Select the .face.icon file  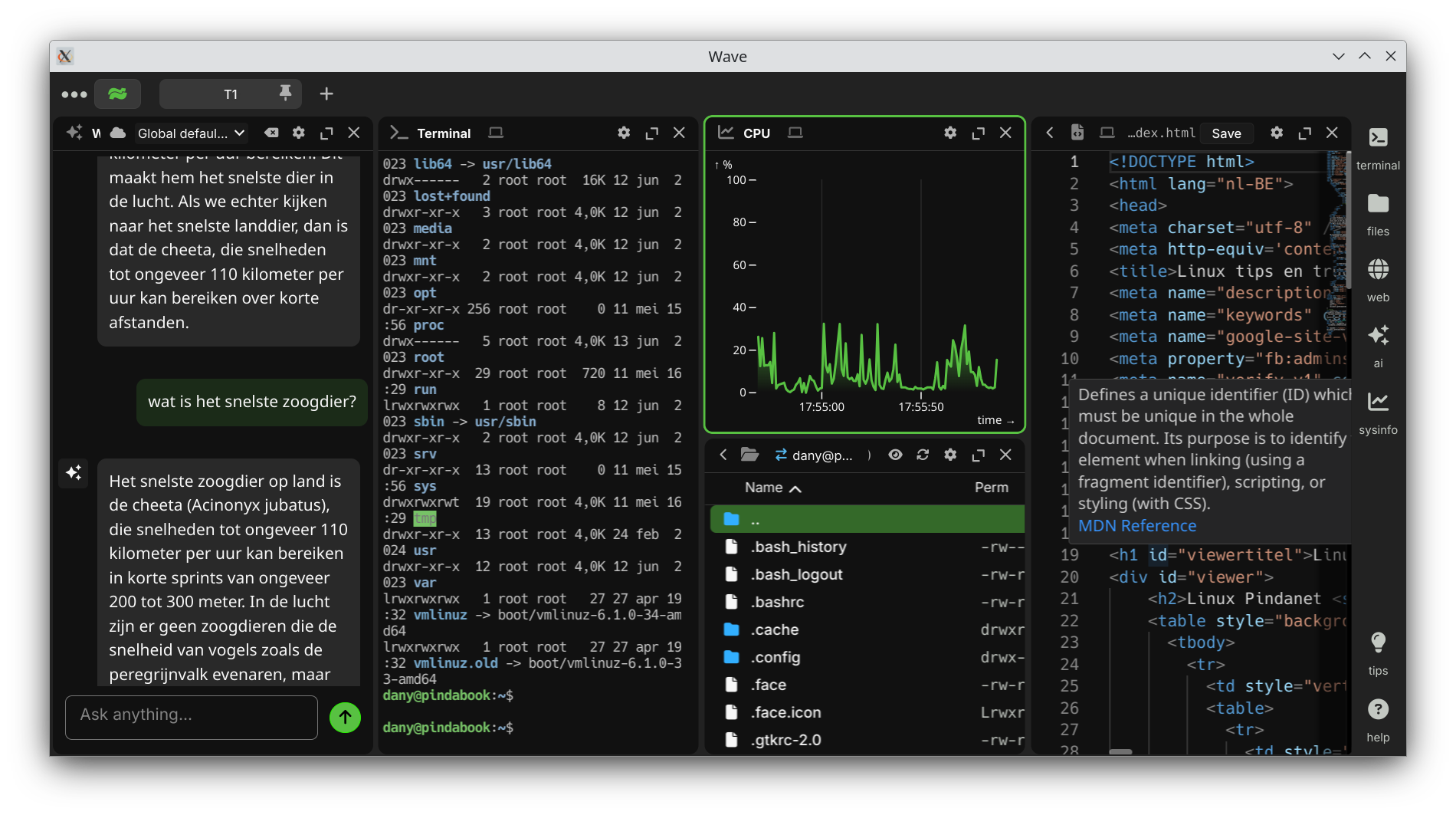[x=867, y=712]
